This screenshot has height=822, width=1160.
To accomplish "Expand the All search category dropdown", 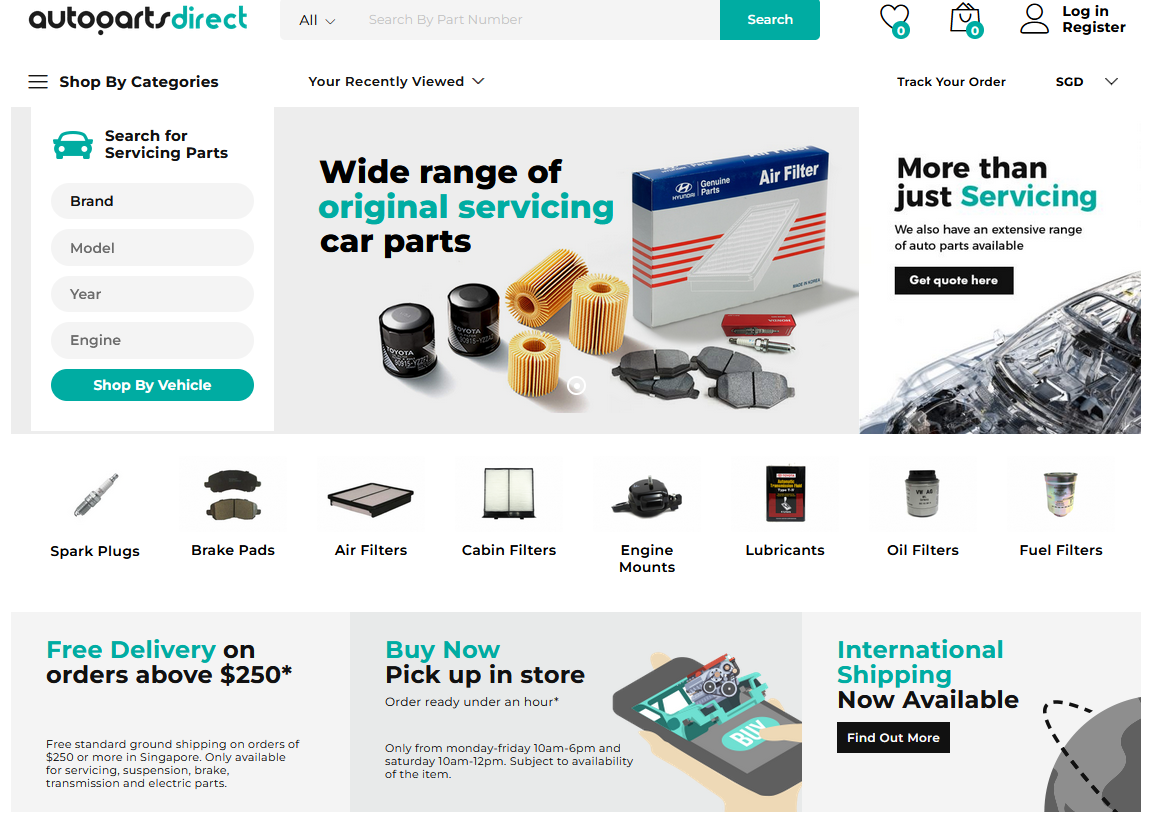I will pos(317,20).
